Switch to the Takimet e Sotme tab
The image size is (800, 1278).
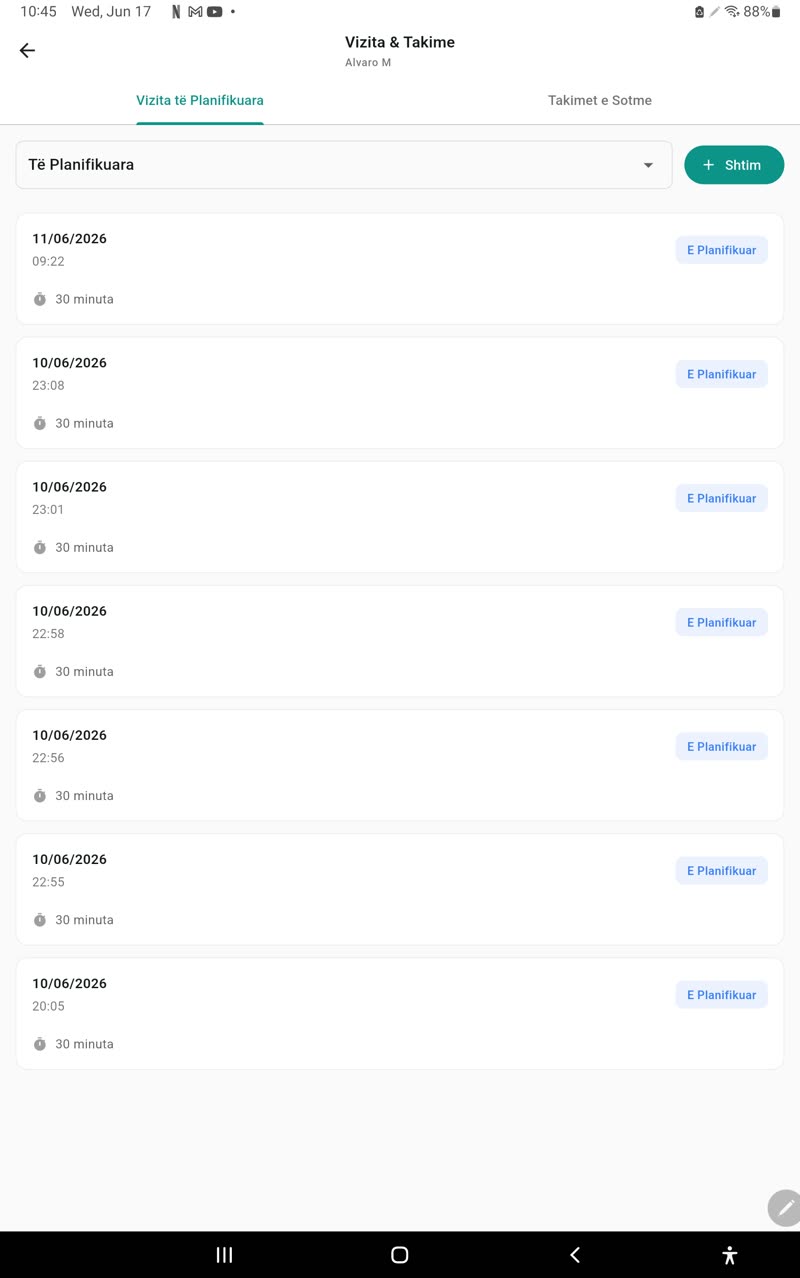point(600,101)
